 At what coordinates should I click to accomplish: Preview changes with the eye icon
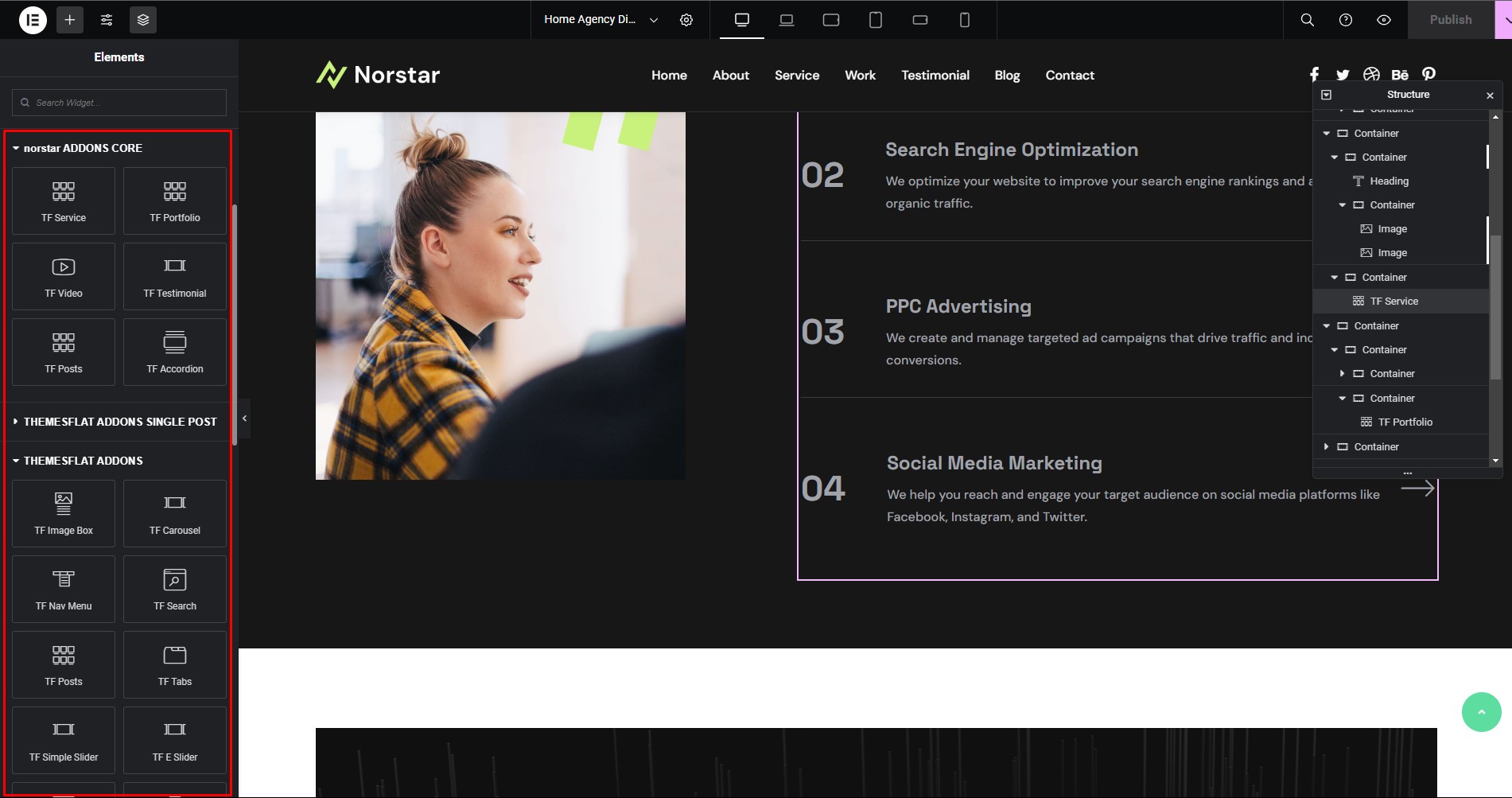click(1384, 20)
